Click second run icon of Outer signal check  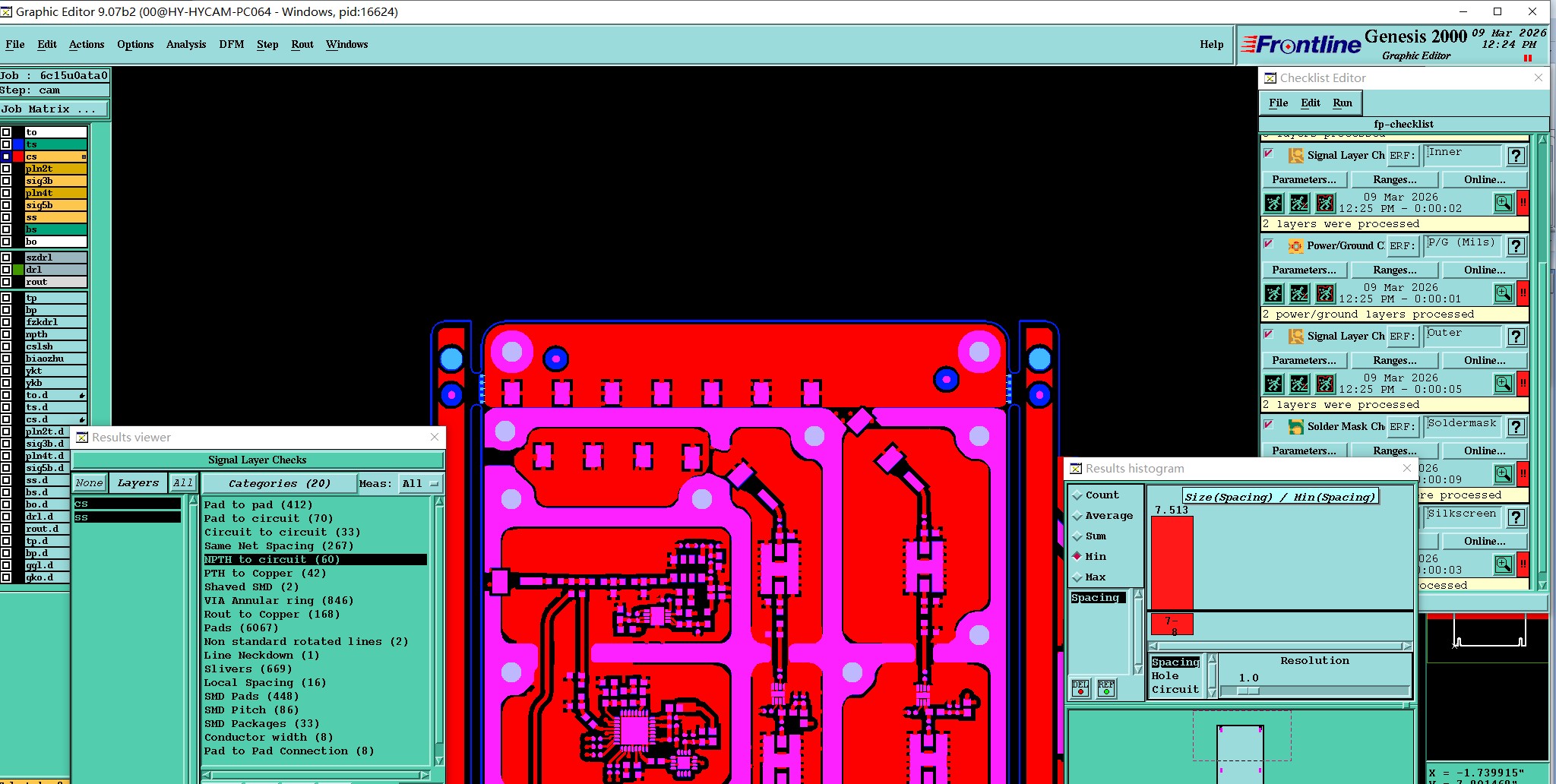click(x=1300, y=384)
